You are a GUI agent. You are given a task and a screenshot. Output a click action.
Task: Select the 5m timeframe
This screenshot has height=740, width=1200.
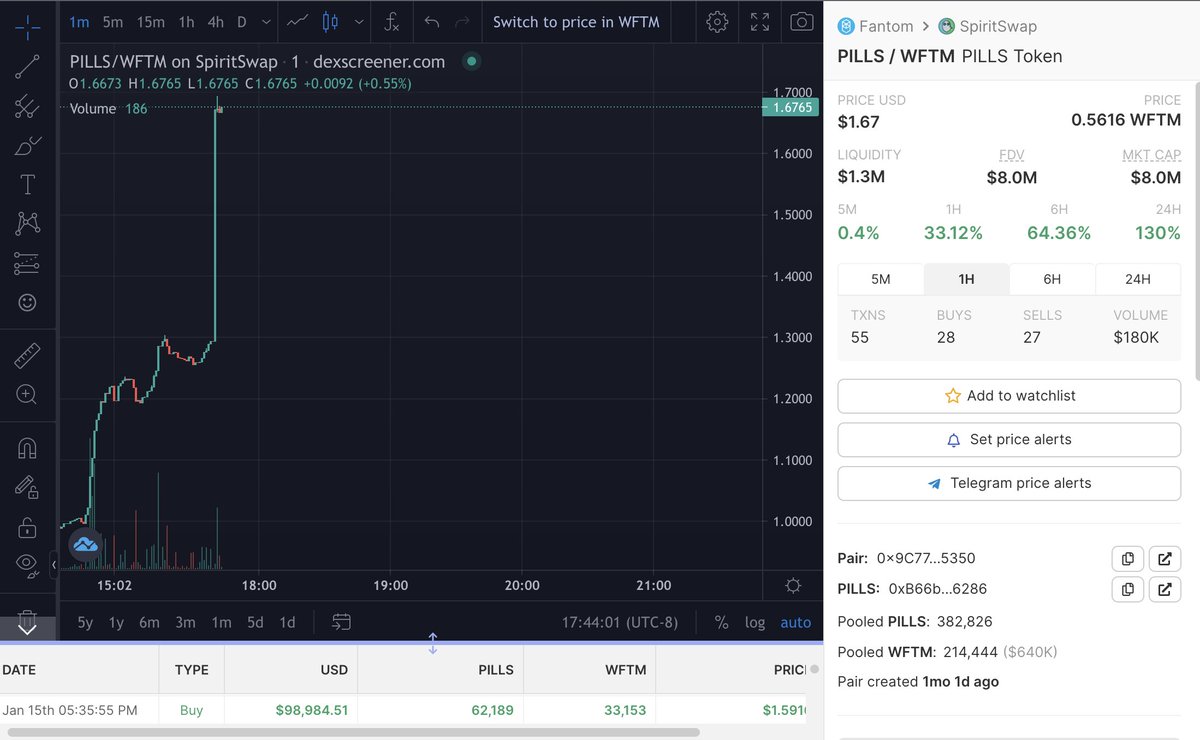coord(112,21)
